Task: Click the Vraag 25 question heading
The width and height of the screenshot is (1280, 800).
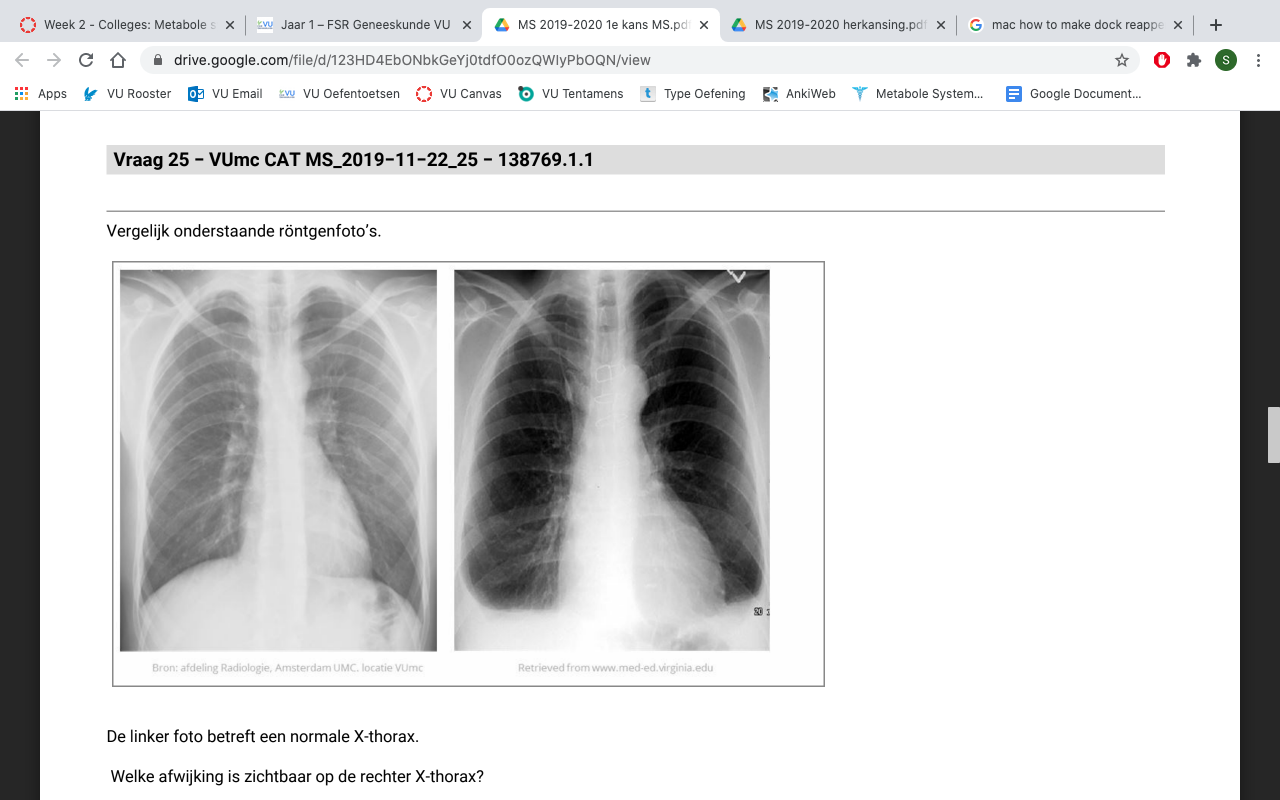Action: [353, 160]
